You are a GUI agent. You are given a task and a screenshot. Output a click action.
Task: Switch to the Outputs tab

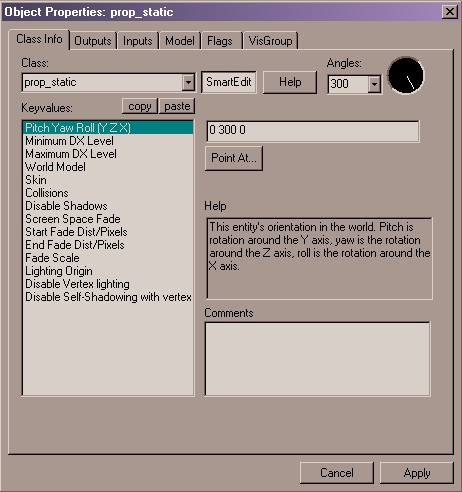click(93, 41)
